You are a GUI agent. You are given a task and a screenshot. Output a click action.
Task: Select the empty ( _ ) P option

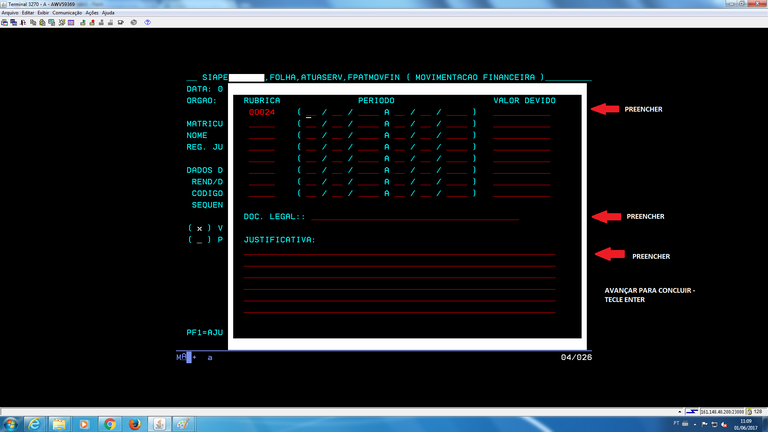199,240
